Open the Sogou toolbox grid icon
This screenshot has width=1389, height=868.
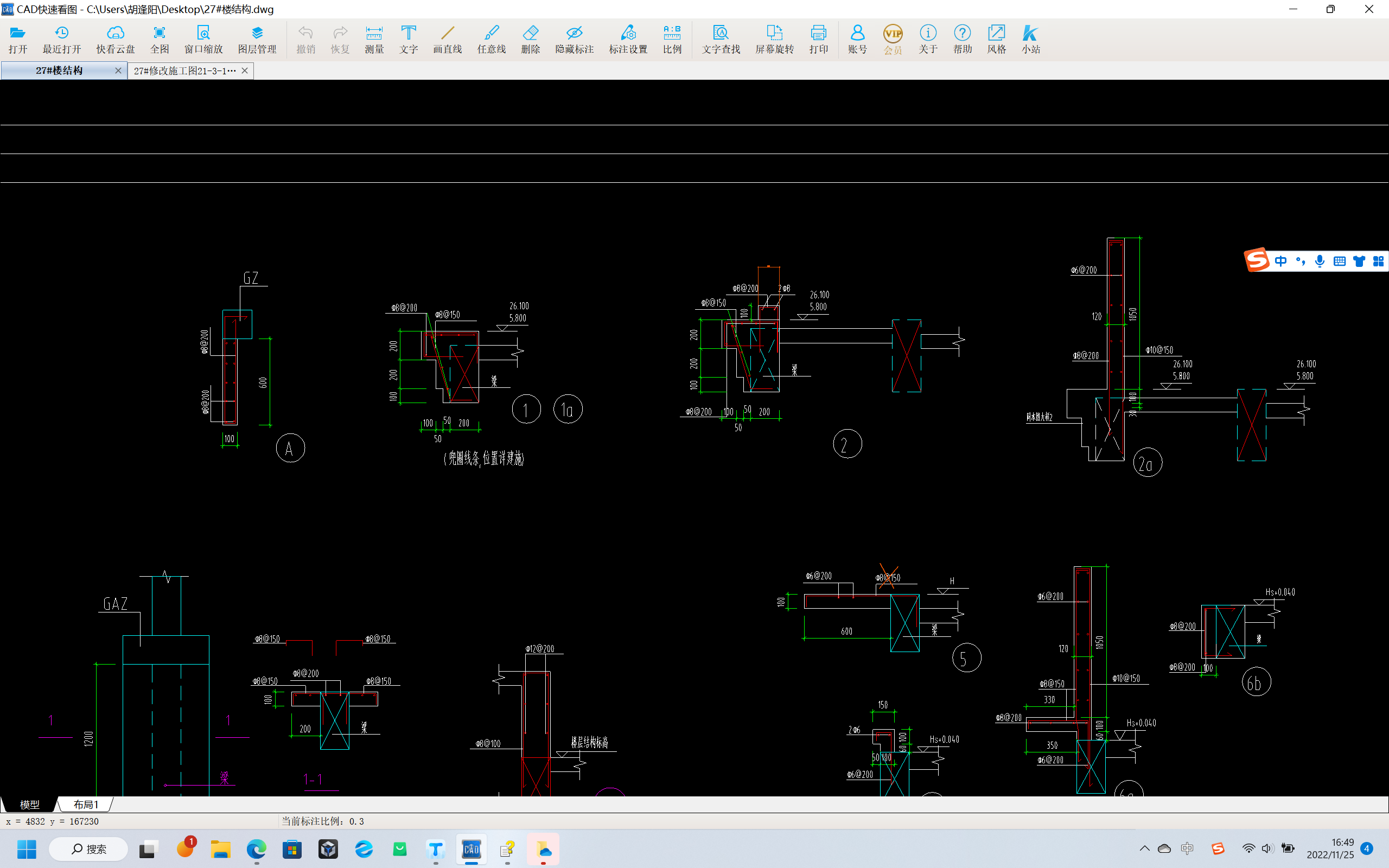tap(1378, 261)
